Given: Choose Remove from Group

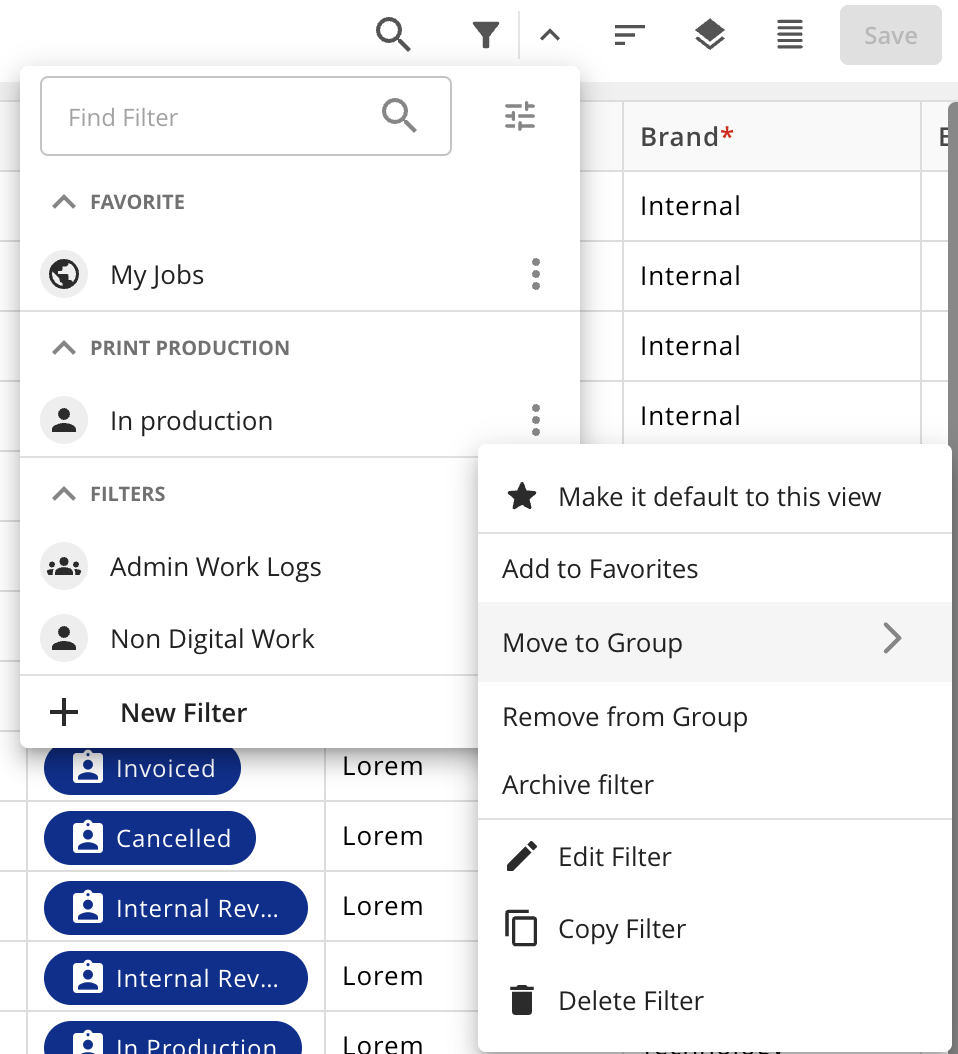Looking at the screenshot, I should click(715, 717).
